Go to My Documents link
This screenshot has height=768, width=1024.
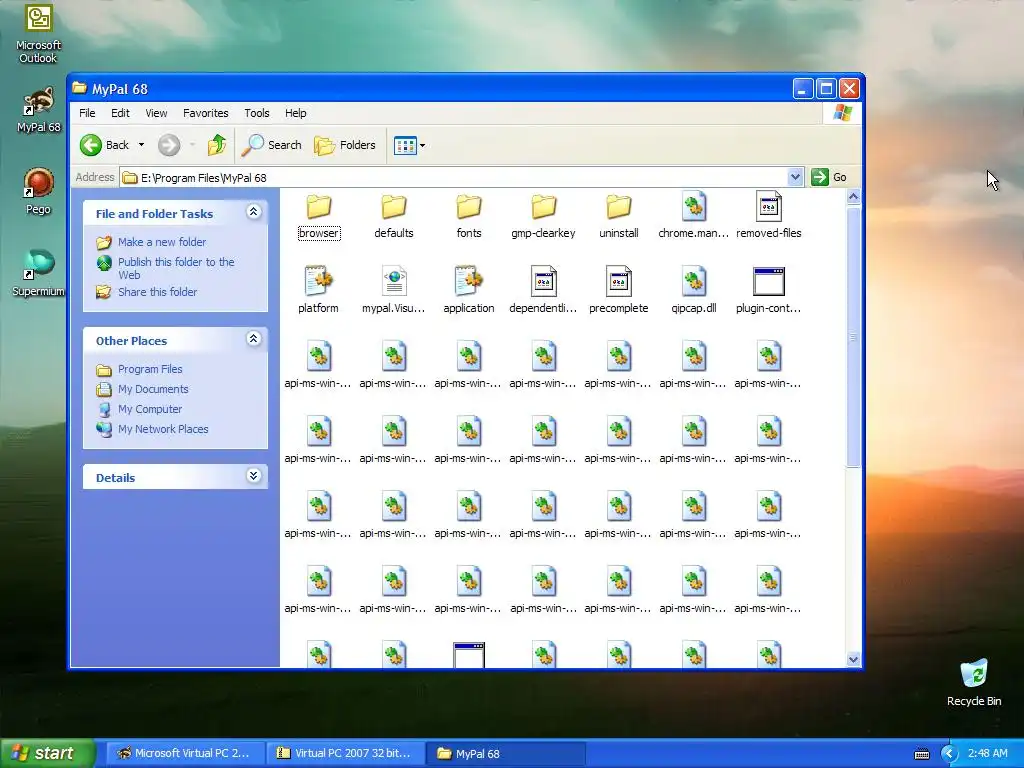153,389
